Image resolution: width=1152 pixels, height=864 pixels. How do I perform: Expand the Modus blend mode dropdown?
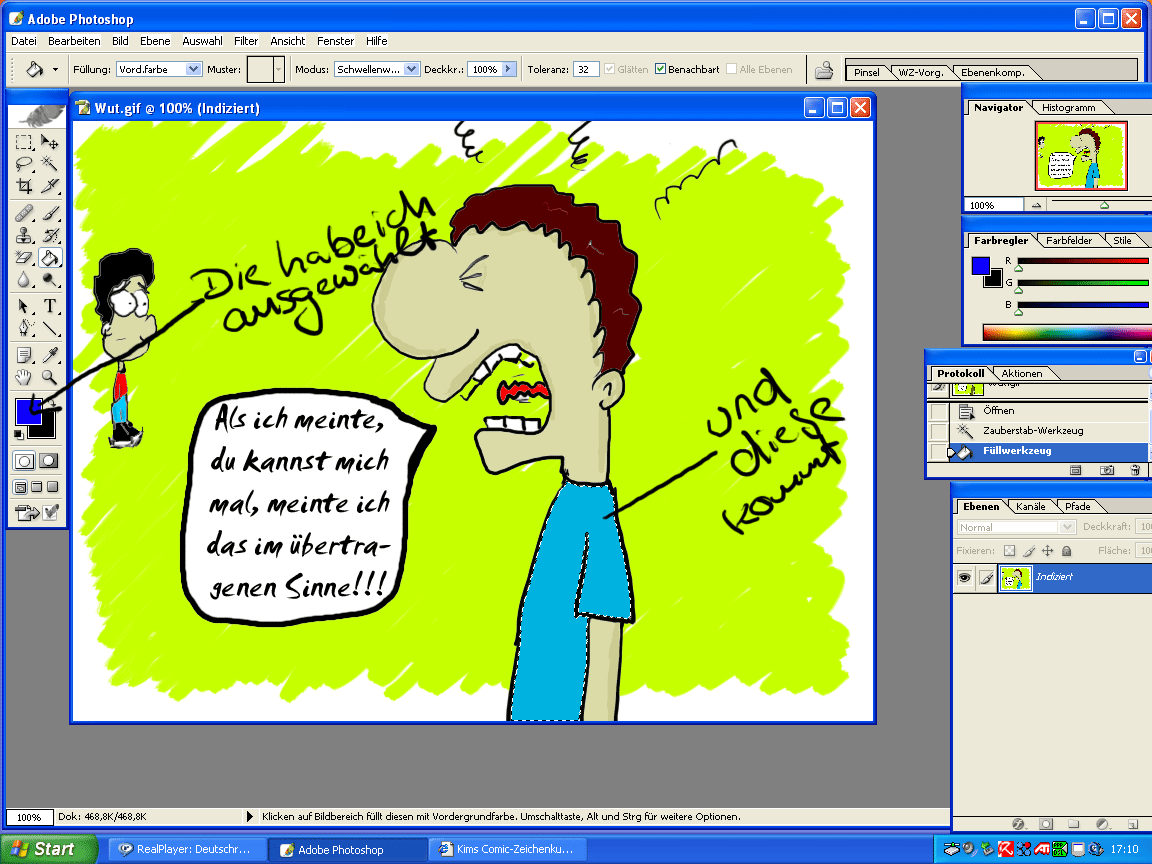[412, 70]
